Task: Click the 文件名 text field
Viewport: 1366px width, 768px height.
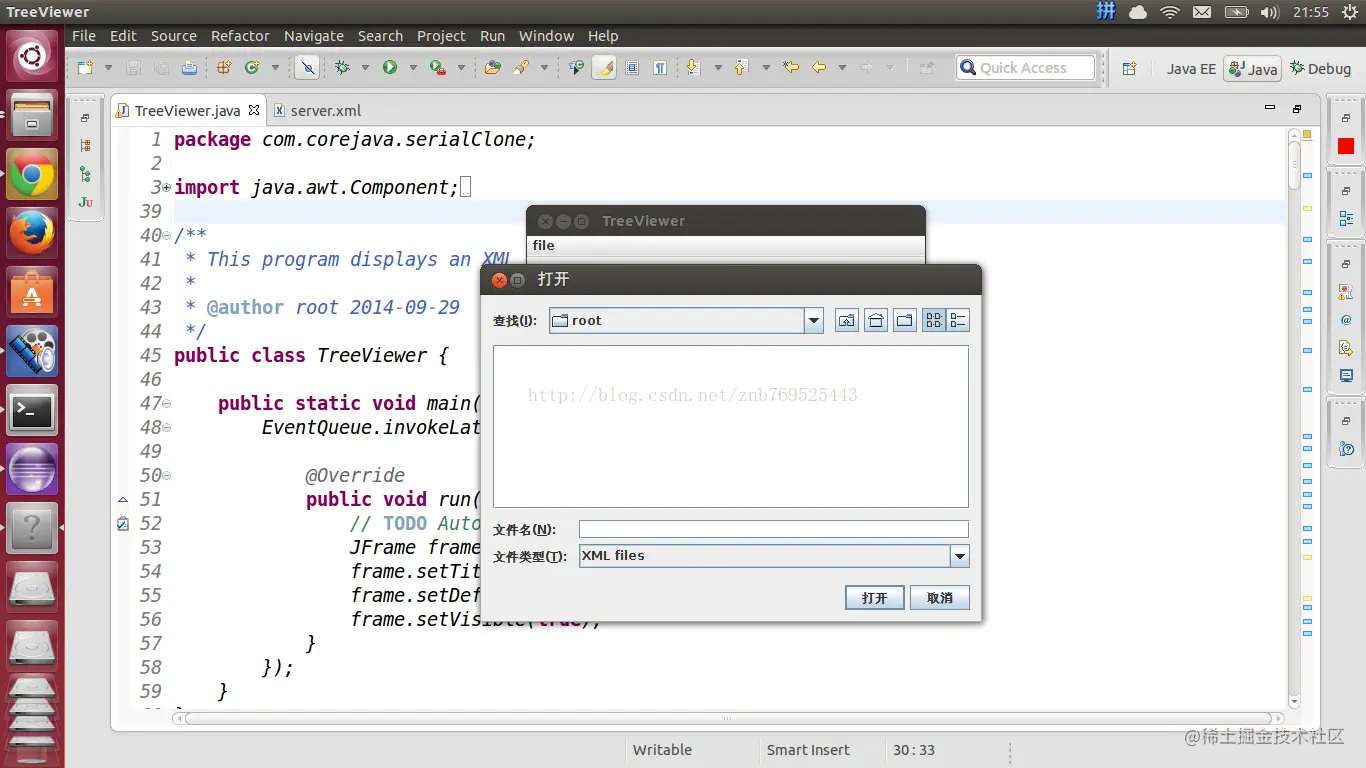Action: tap(774, 529)
